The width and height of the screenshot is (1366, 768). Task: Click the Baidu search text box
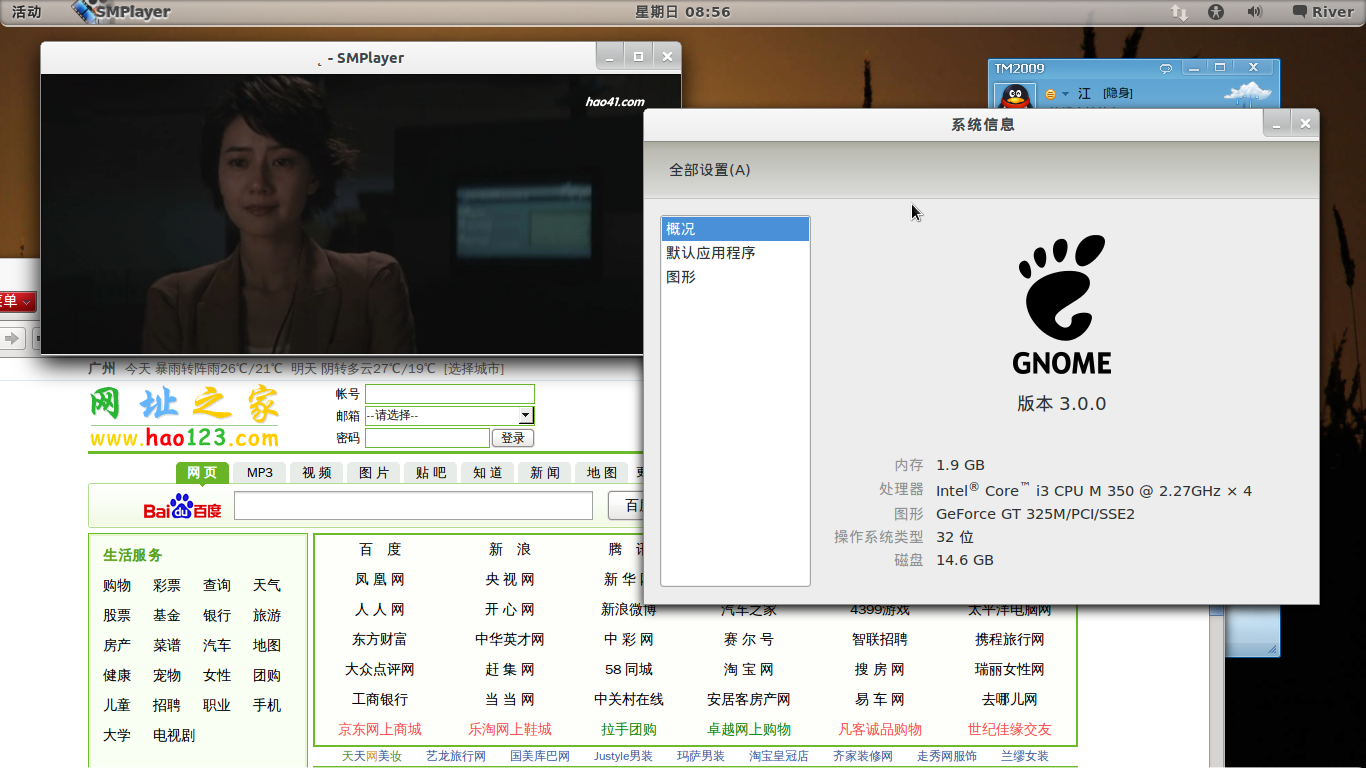[x=413, y=505]
